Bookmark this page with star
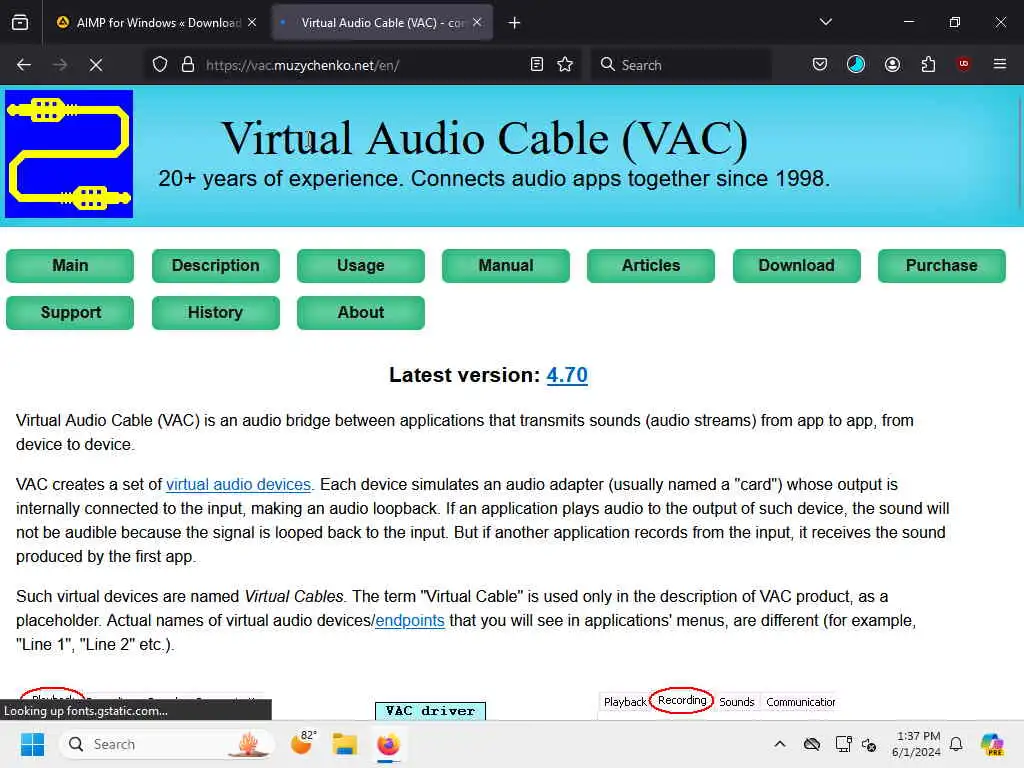The width and height of the screenshot is (1024, 768). [566, 65]
